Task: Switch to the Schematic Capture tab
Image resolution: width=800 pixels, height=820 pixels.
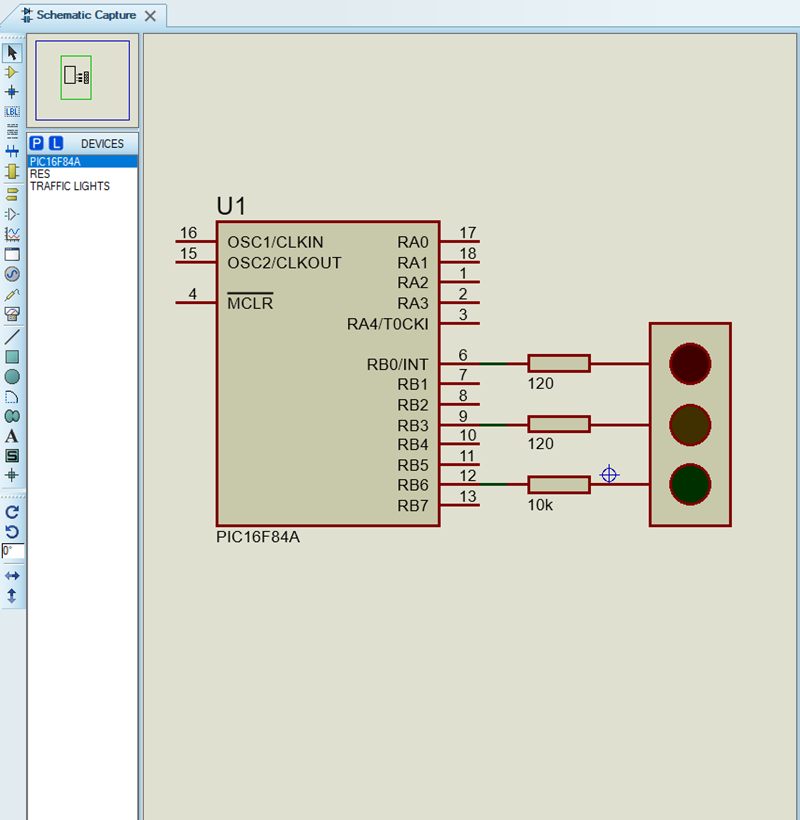Action: pyautogui.click(x=85, y=16)
